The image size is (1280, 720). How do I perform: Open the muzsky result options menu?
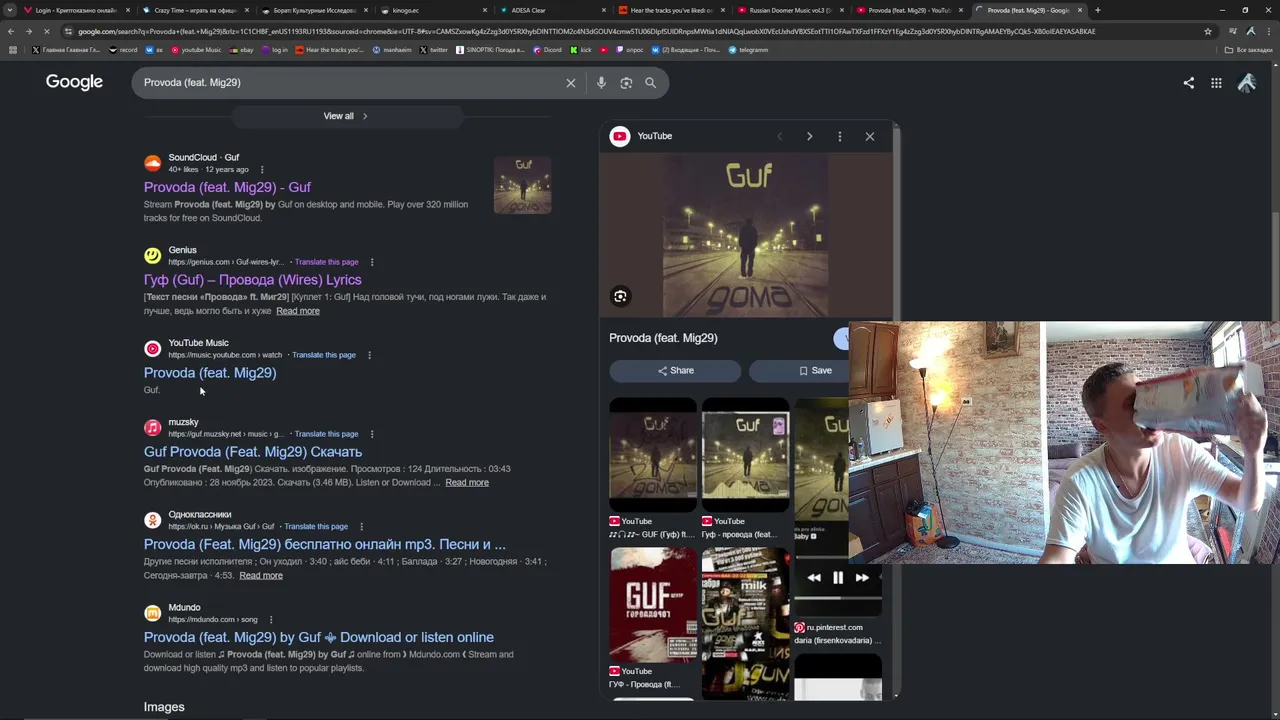pos(372,434)
